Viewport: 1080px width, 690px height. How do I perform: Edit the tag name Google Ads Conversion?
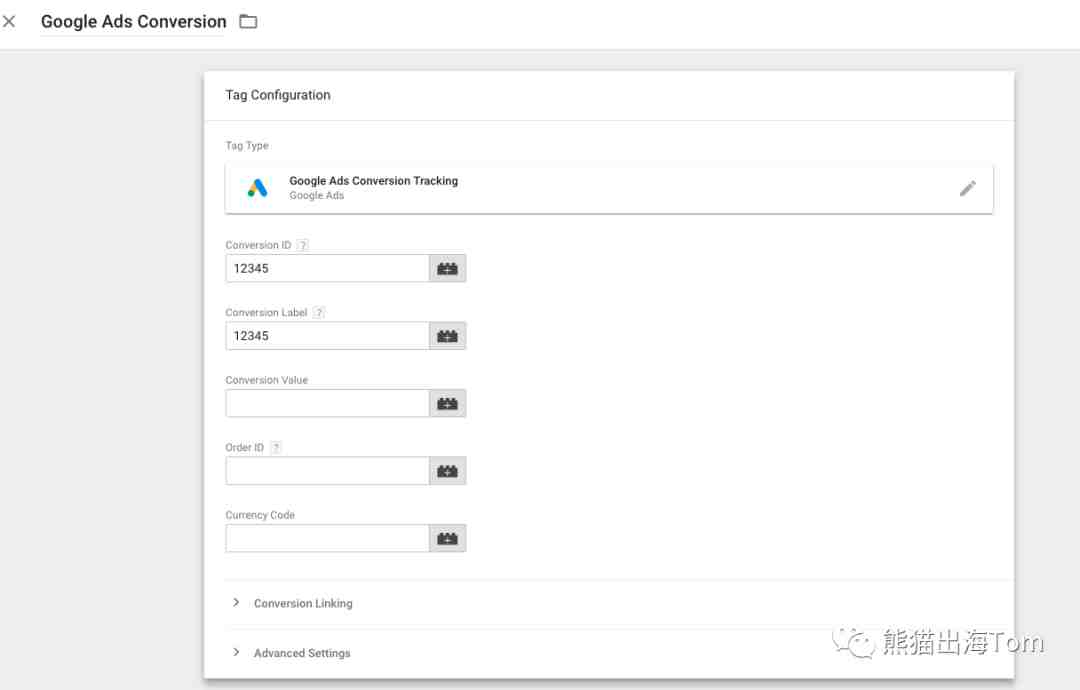(x=134, y=21)
